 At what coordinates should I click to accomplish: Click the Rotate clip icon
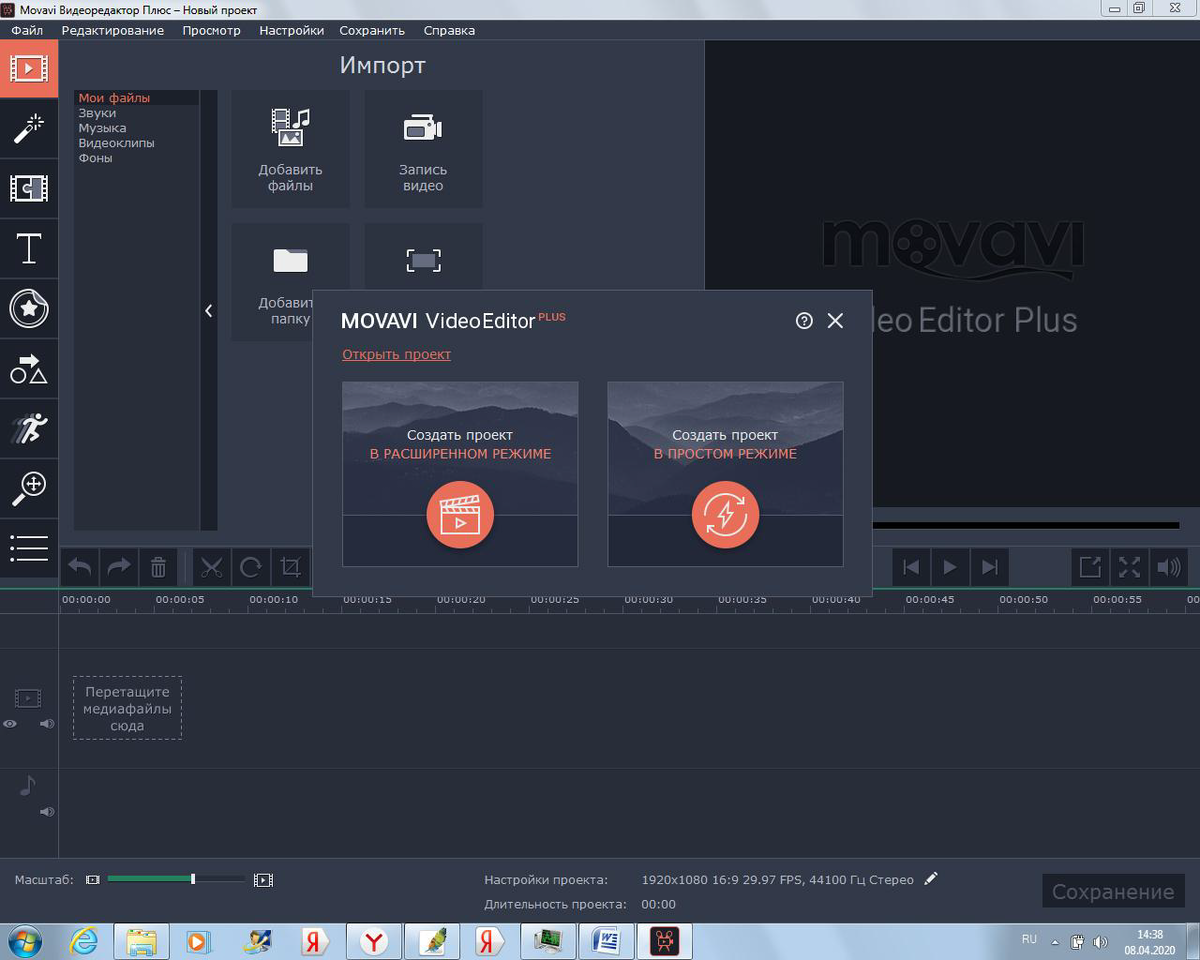[x=251, y=567]
